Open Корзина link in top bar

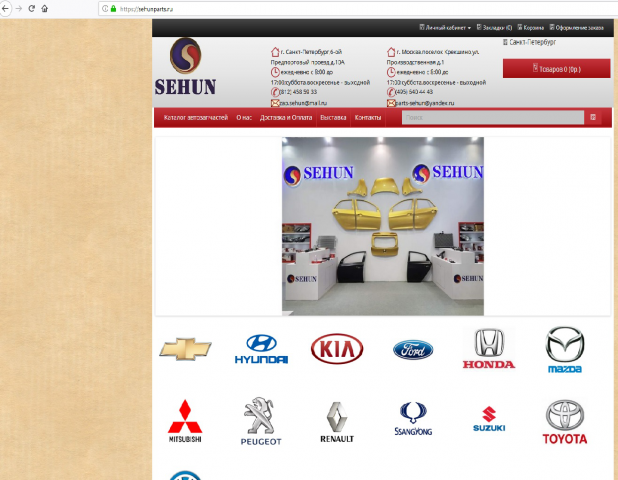tap(531, 28)
